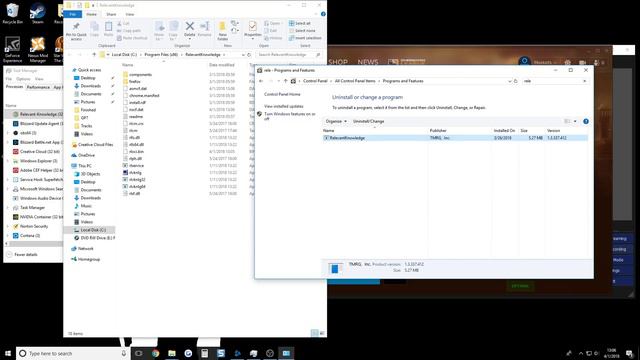Expand the obs64 process in Task Manager
Screen dimensions: 640x360
coord(7,133)
